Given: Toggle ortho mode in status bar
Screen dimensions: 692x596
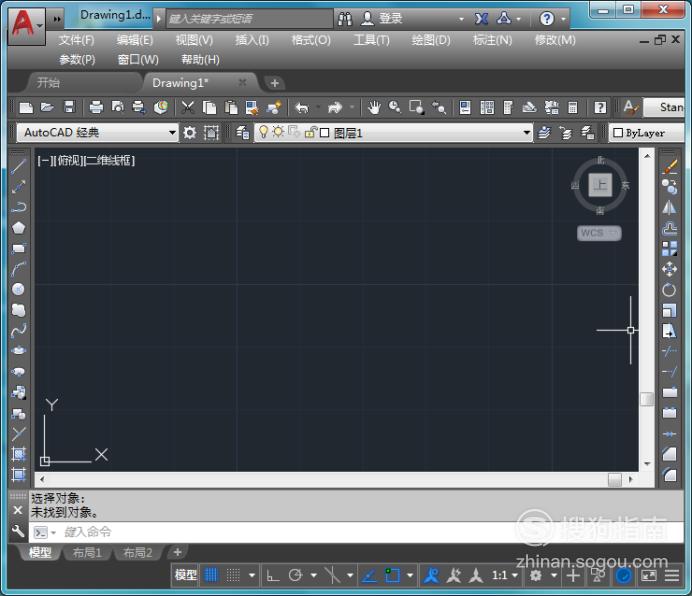Looking at the screenshot, I should (x=273, y=575).
